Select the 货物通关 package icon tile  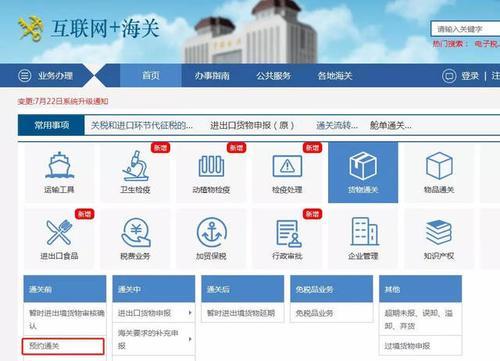point(363,172)
